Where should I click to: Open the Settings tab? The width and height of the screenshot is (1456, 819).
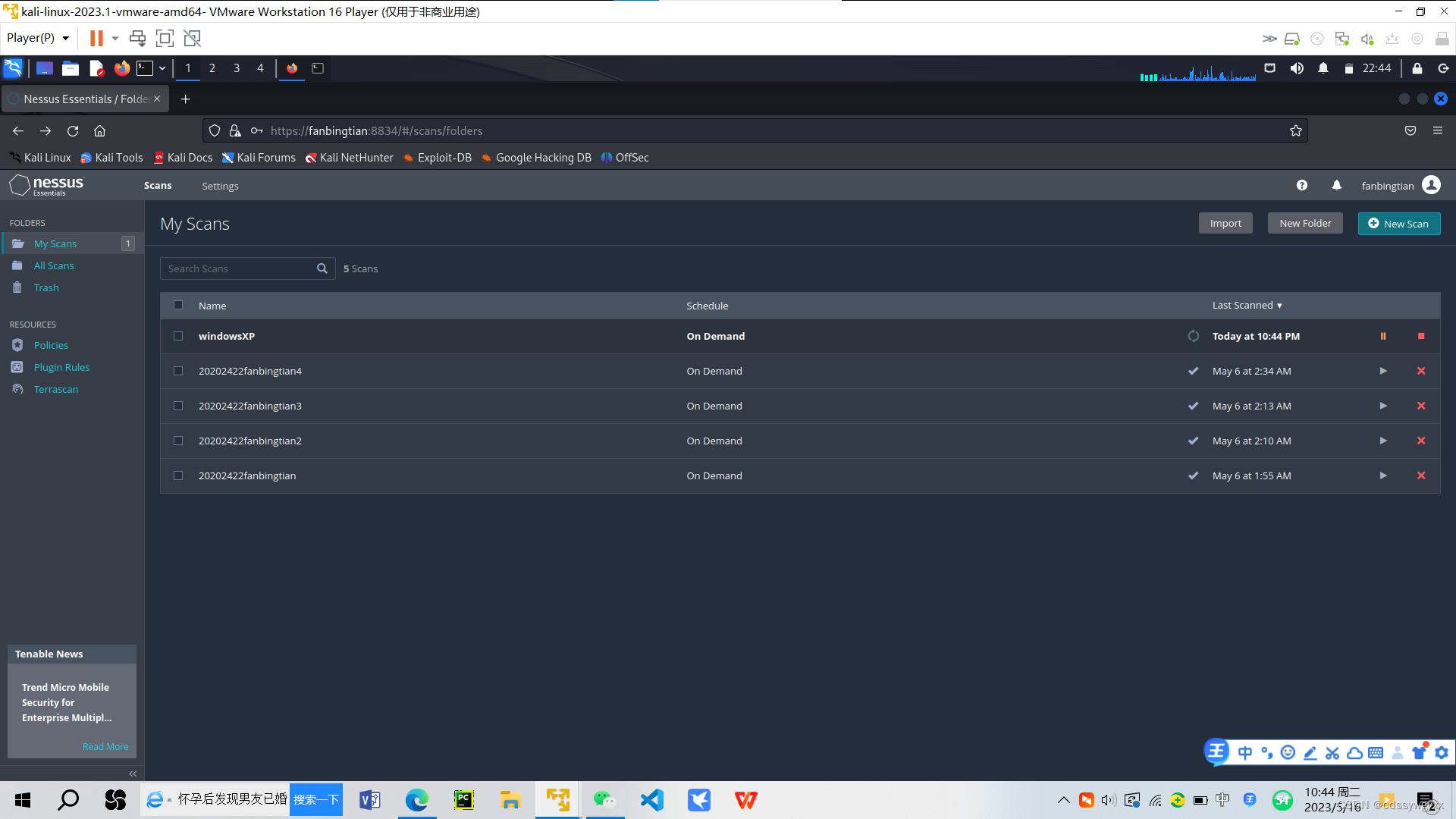220,186
